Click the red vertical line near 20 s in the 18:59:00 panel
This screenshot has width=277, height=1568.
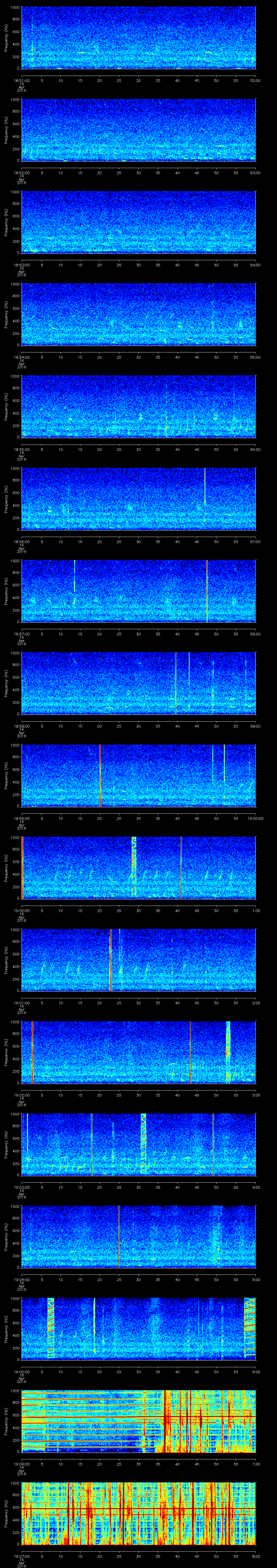tap(100, 775)
